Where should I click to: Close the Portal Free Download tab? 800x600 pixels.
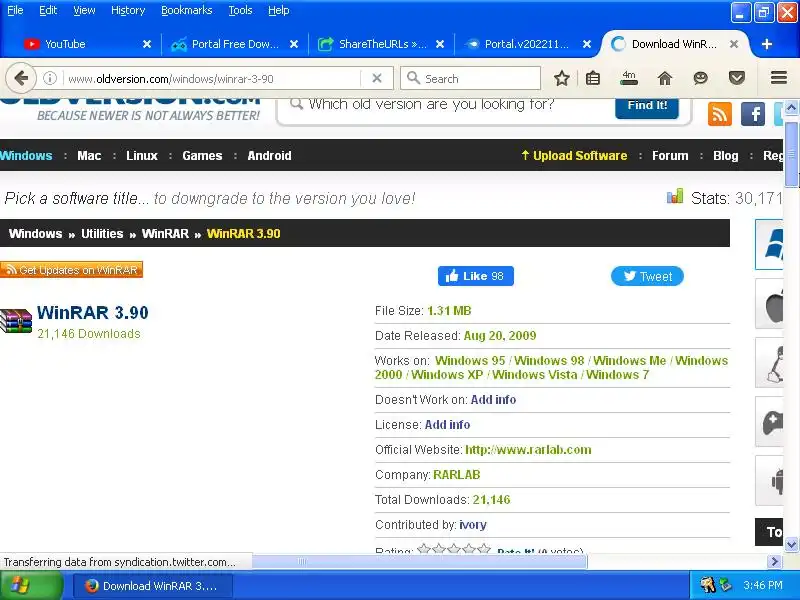294,44
